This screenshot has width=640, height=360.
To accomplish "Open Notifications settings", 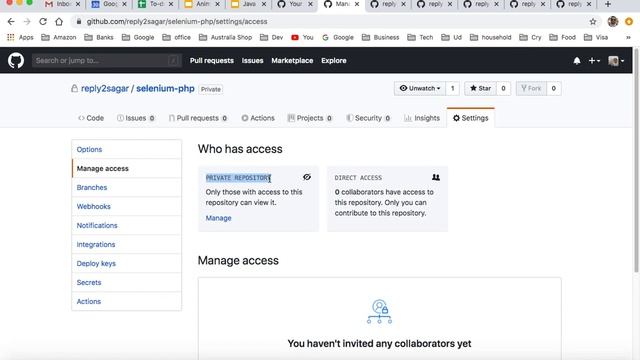I will click(x=127, y=225).
